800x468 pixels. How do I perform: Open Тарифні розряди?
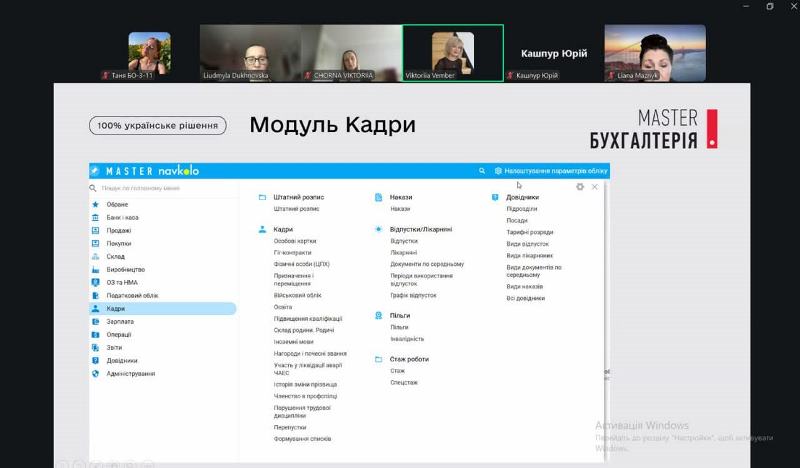(x=530, y=232)
